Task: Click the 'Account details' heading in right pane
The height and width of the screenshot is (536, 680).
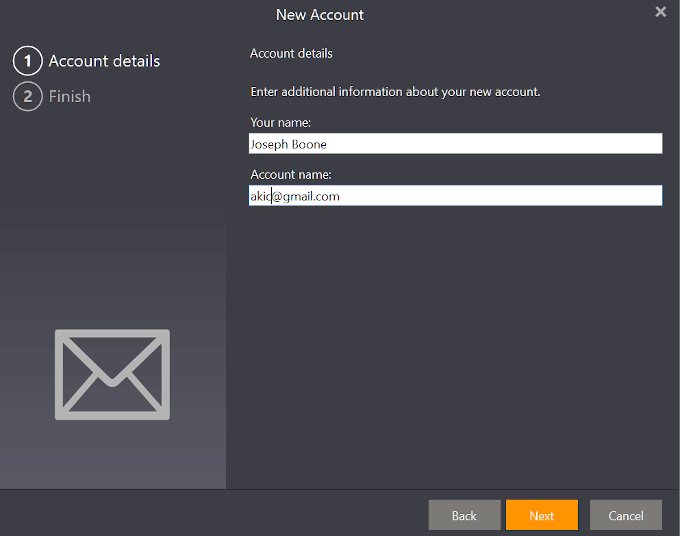Action: [291, 53]
